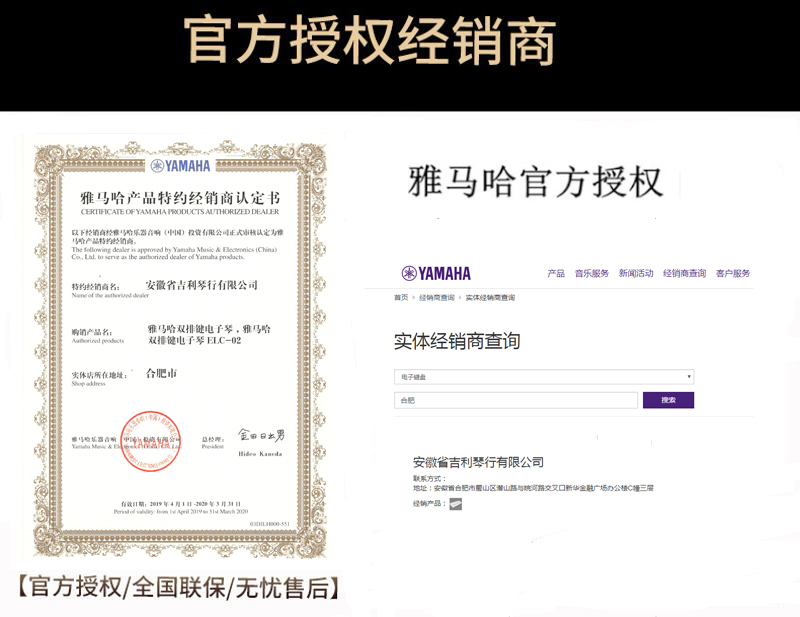Open the 新闻活动 menu item

pos(636,274)
